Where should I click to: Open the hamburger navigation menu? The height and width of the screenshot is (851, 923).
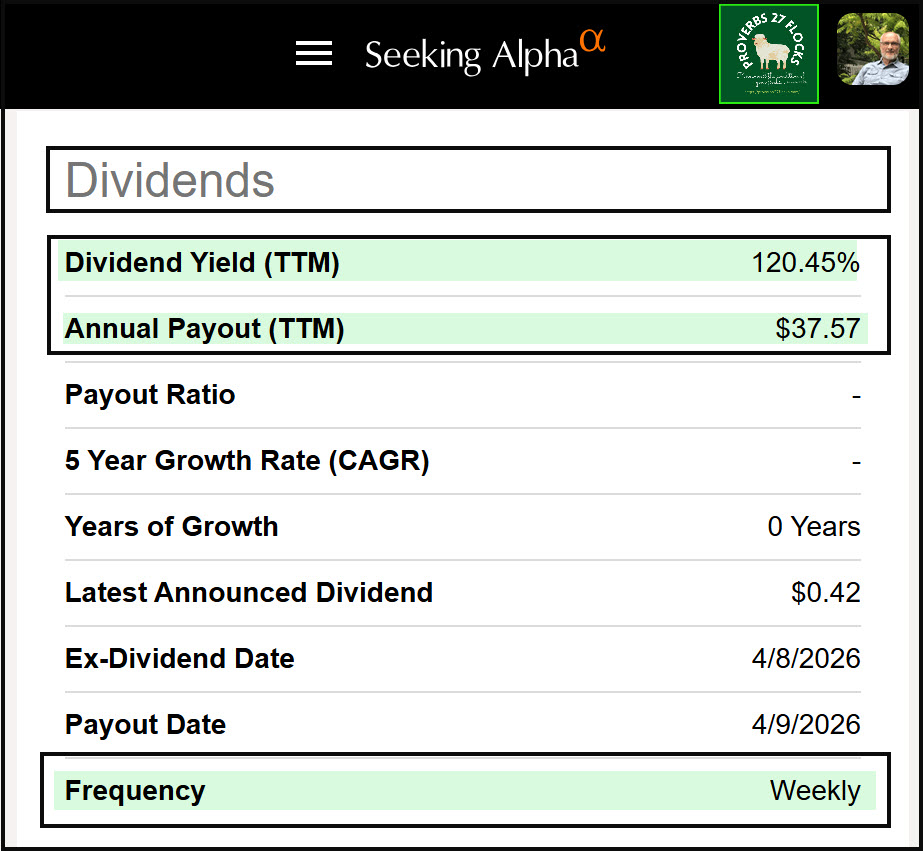tap(314, 54)
